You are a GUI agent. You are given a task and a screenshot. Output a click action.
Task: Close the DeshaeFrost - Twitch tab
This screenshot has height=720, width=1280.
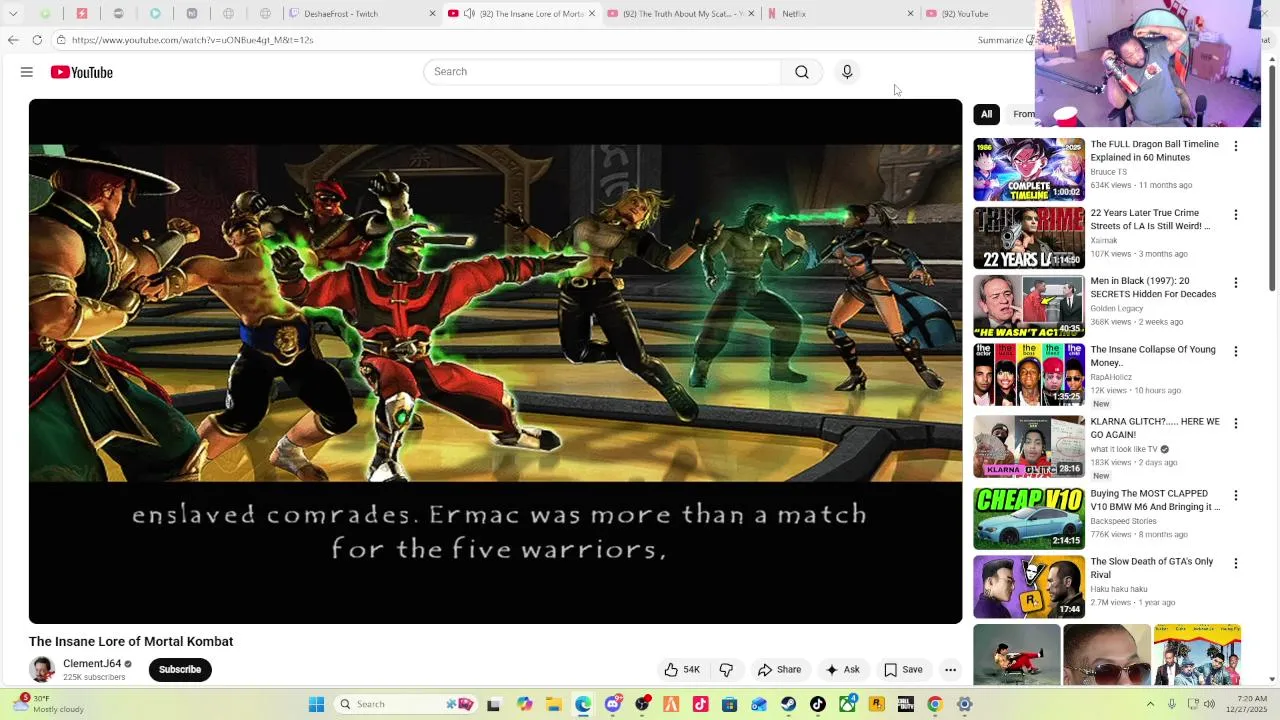(x=432, y=14)
